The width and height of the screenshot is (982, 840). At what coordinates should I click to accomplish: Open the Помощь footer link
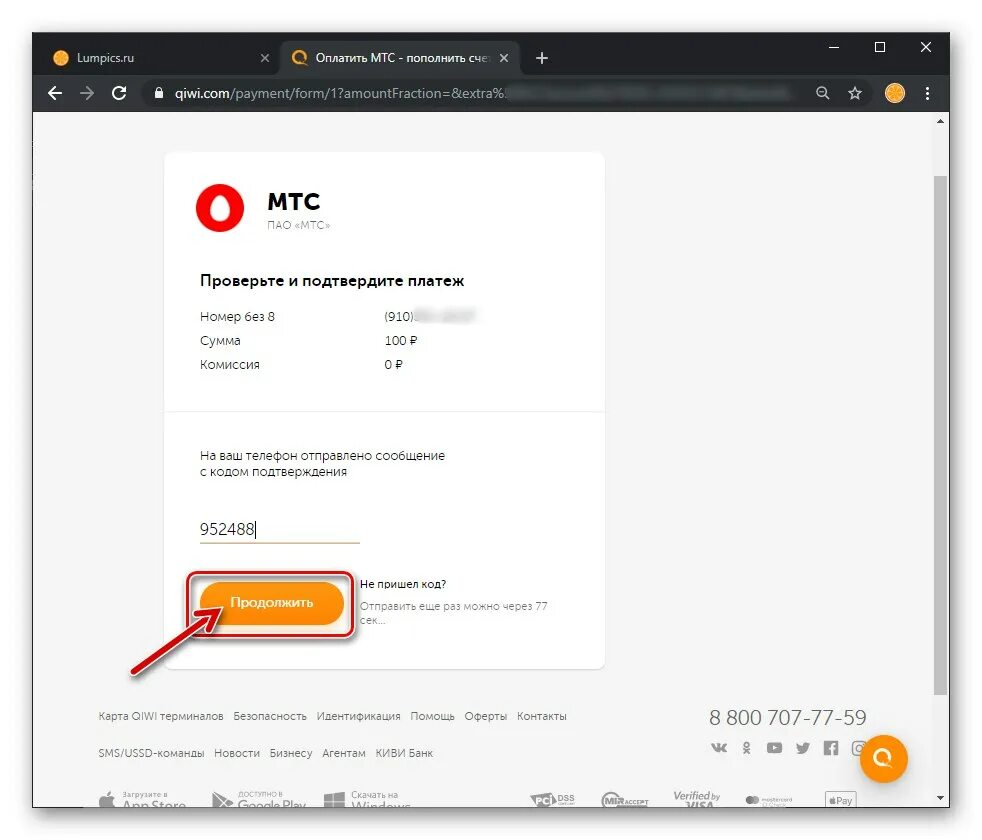click(432, 716)
